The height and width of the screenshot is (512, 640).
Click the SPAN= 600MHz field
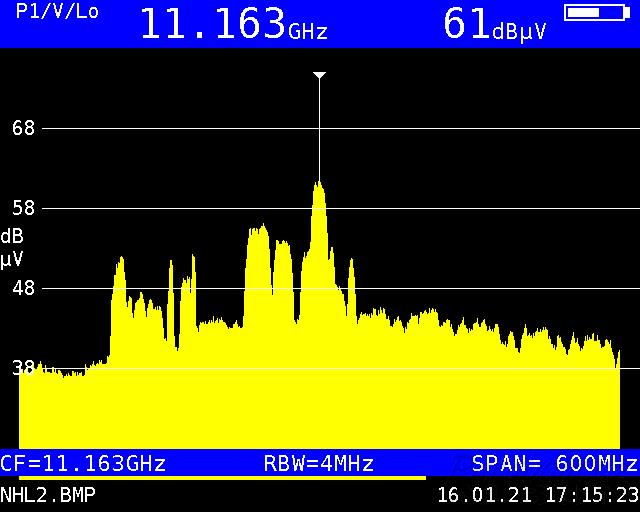point(555,463)
